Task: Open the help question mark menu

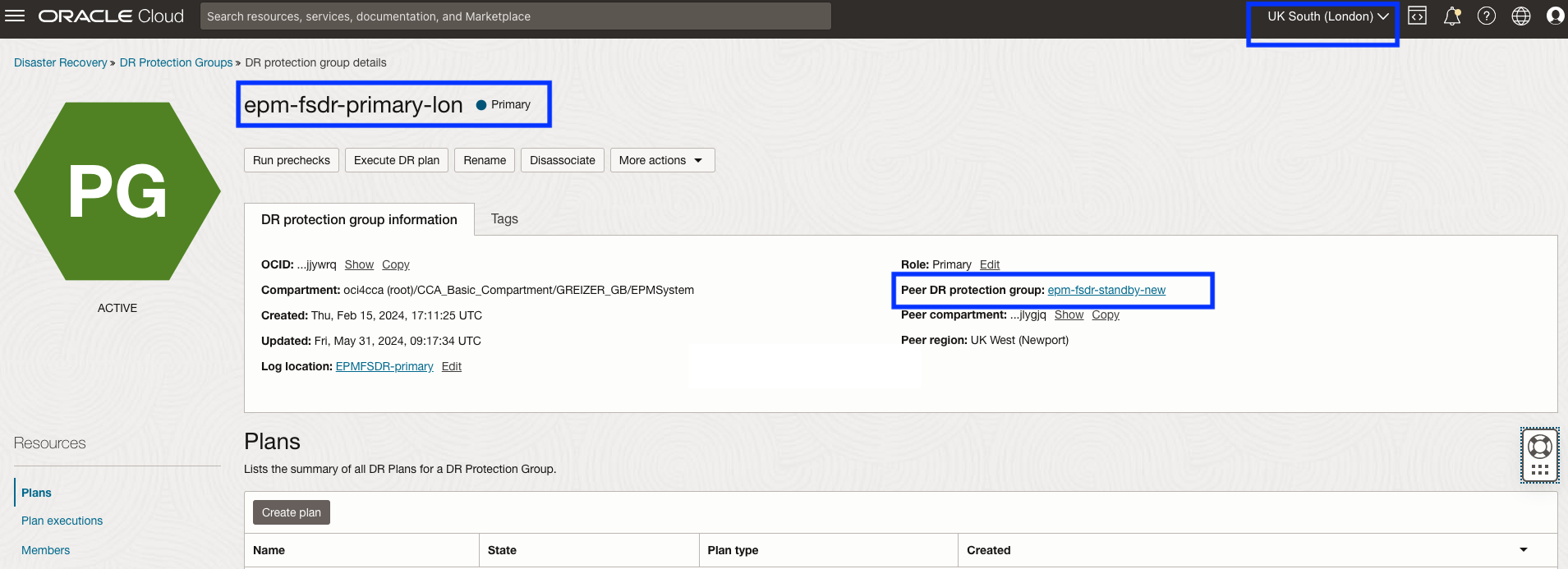Action: (1487, 16)
